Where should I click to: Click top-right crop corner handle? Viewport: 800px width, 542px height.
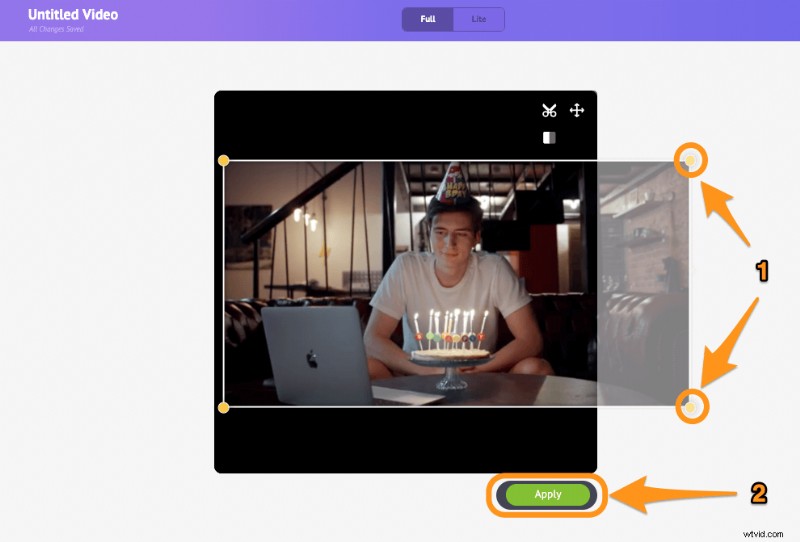pos(690,161)
